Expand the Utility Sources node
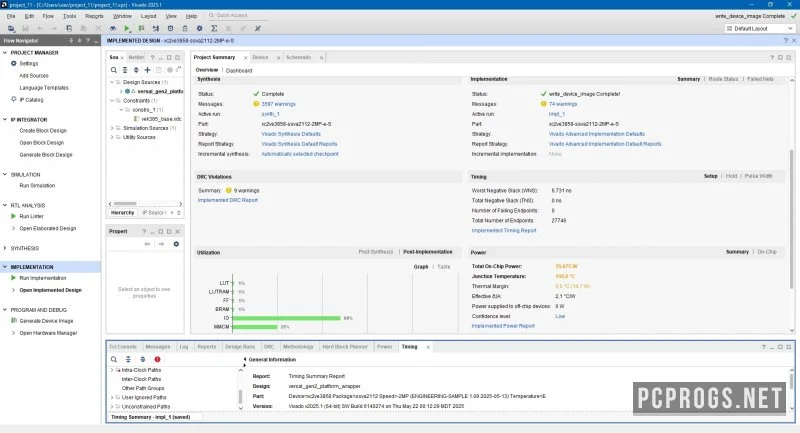 coord(112,137)
